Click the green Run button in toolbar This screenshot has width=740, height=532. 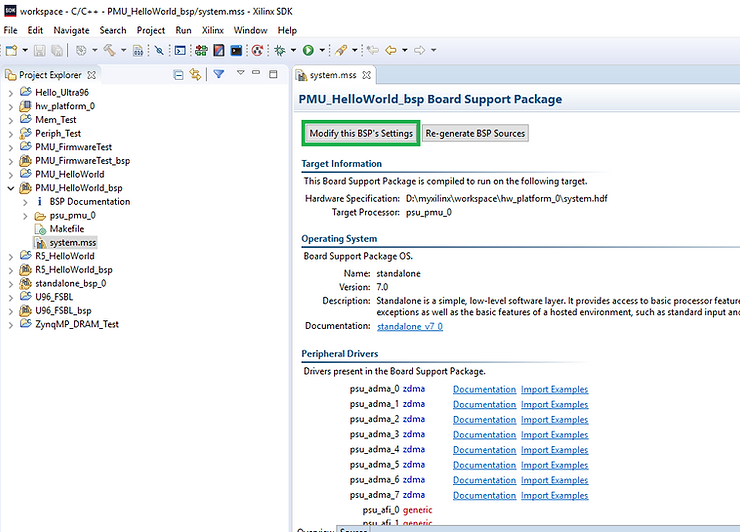pos(308,50)
